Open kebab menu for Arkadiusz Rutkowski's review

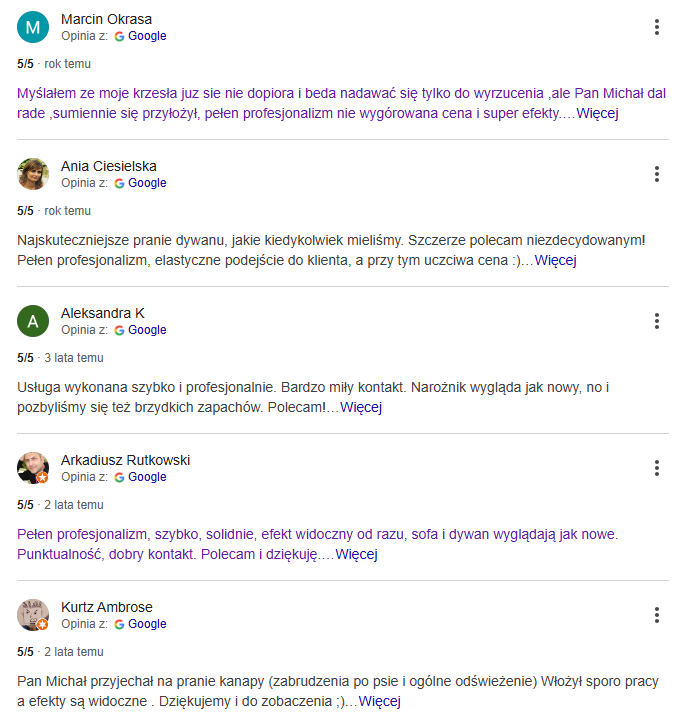[x=656, y=469]
